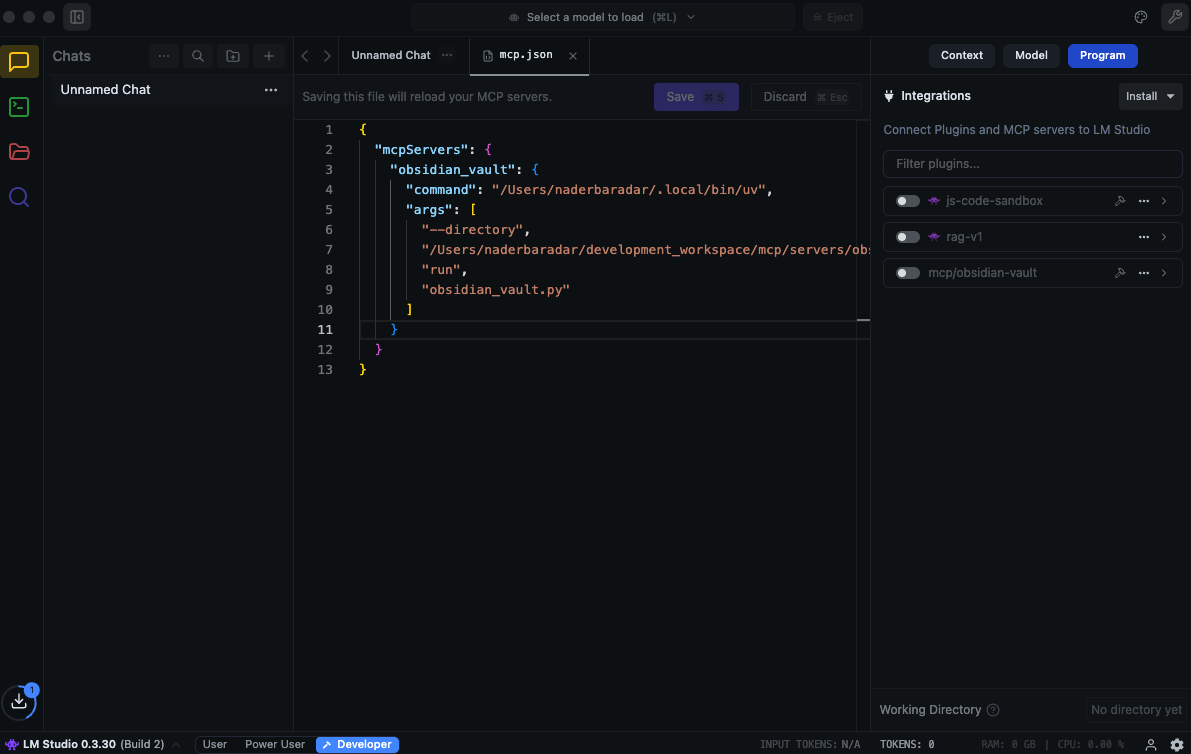Open the Install dropdown in Integrations
Viewport: 1191px width, 754px height.
click(1150, 96)
